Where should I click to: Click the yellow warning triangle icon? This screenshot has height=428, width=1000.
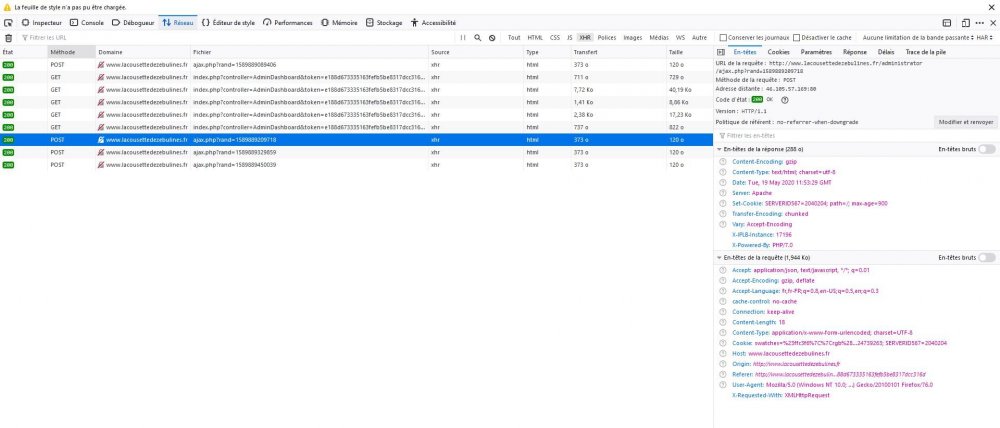pos(7,7)
